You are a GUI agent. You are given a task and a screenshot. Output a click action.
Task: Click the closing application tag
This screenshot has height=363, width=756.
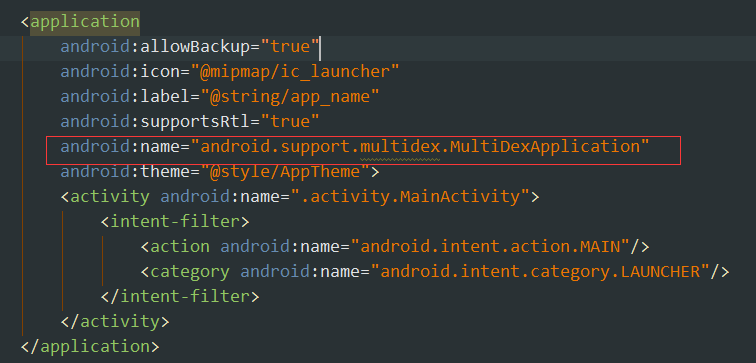pos(90,347)
